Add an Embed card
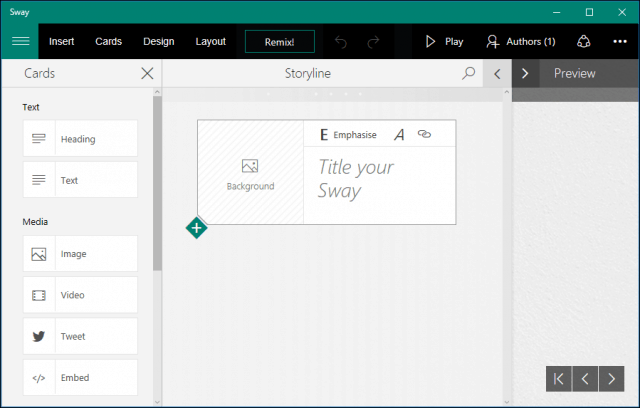The image size is (640, 408). coord(80,377)
